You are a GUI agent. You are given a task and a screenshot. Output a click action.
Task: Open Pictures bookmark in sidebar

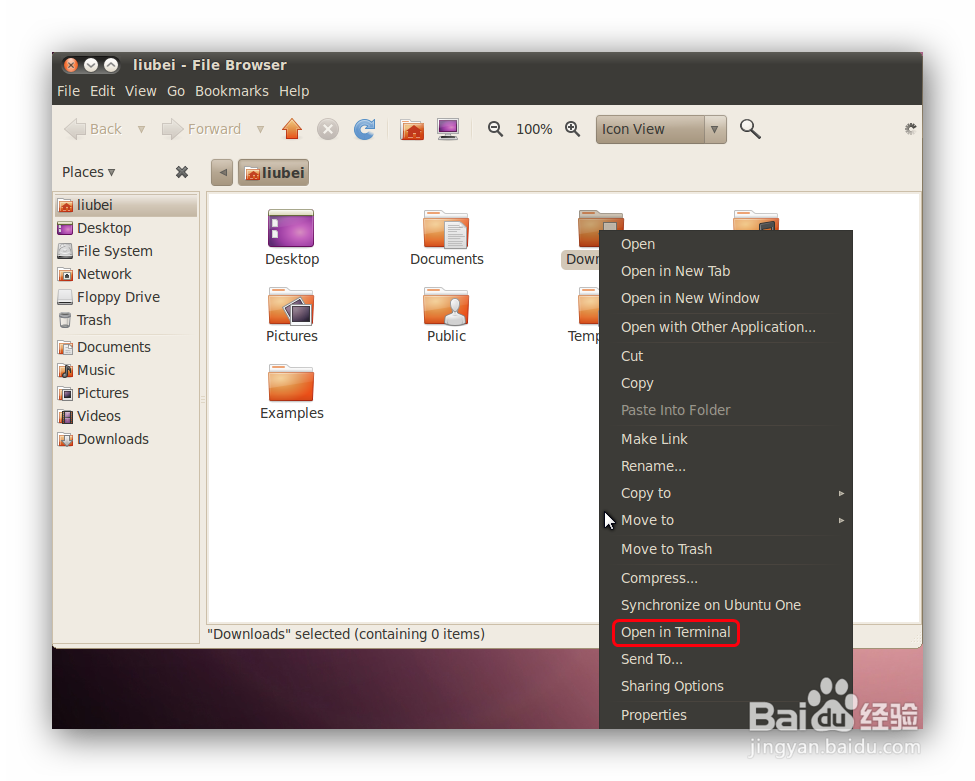pyautogui.click(x=126, y=393)
